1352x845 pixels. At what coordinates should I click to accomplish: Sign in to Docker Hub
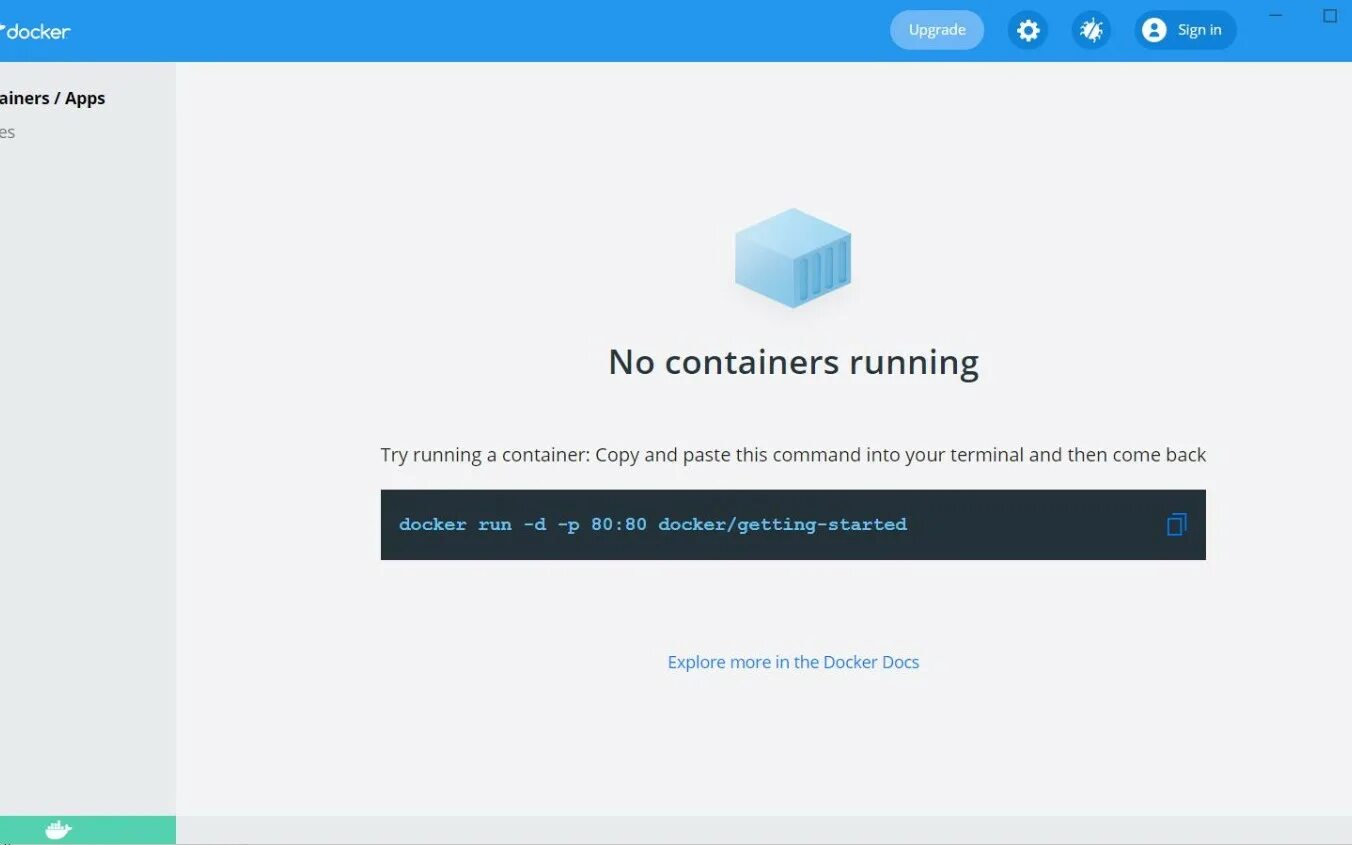pos(1199,30)
